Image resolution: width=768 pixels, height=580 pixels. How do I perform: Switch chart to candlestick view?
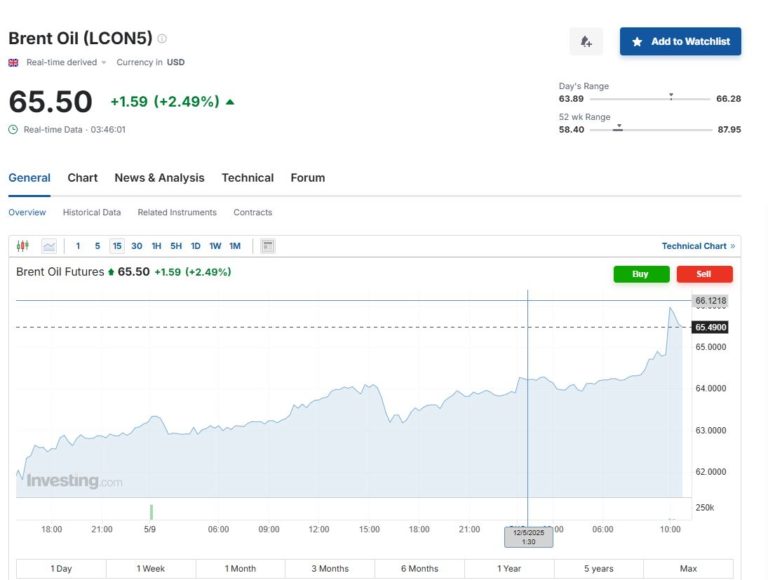24,246
